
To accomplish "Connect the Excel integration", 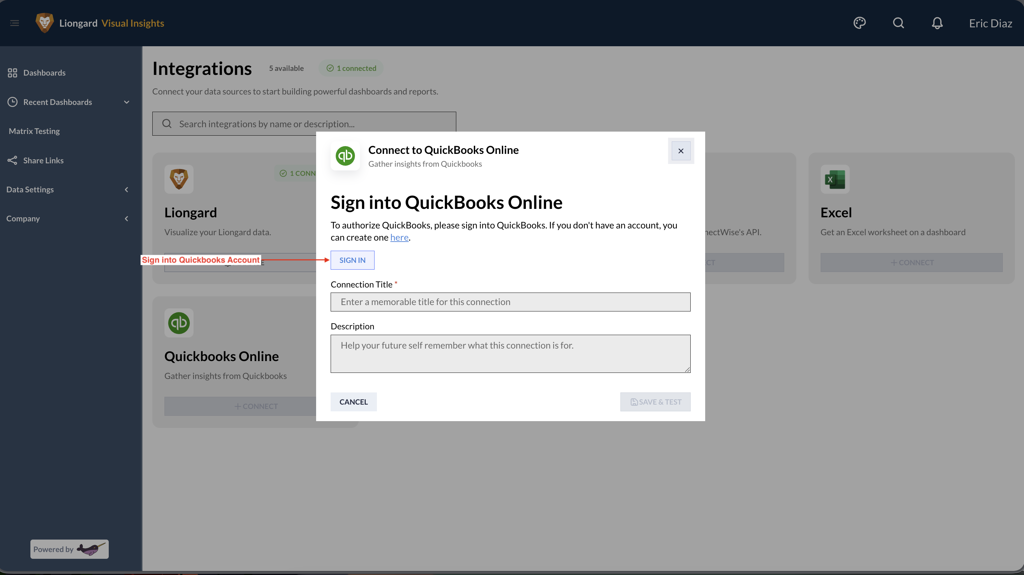I will pyautogui.click(x=912, y=262).
